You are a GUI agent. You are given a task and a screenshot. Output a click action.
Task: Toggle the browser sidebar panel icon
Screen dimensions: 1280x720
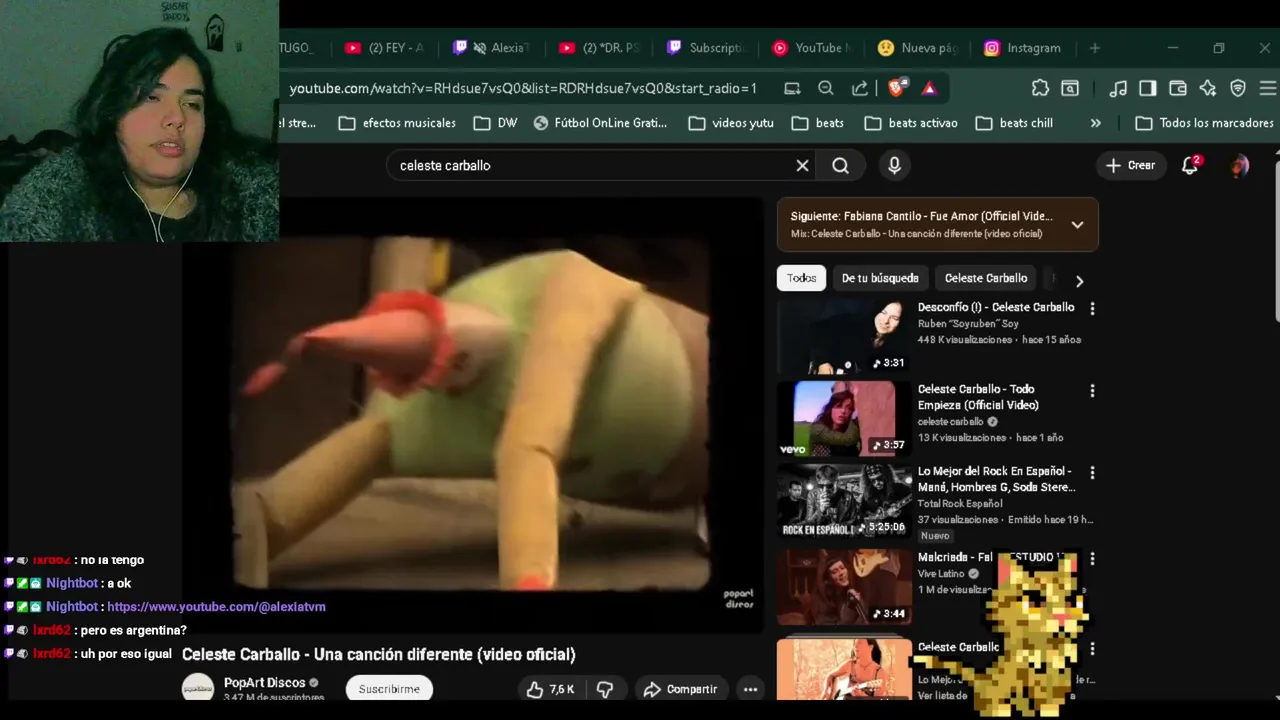point(1148,88)
